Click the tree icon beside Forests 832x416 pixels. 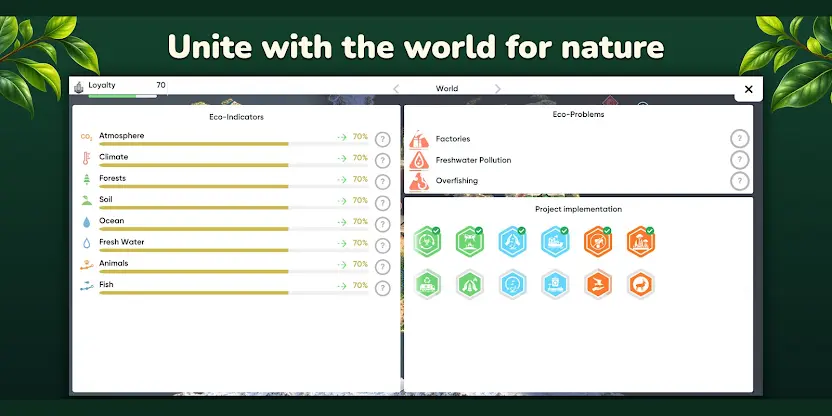[x=86, y=179]
